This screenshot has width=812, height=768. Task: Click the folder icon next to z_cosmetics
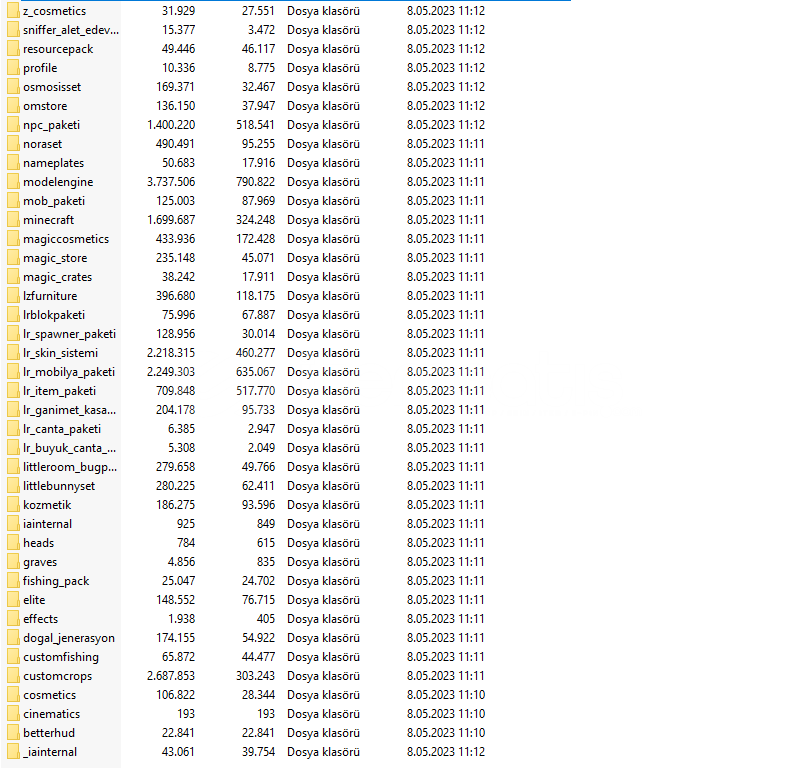pyautogui.click(x=13, y=11)
